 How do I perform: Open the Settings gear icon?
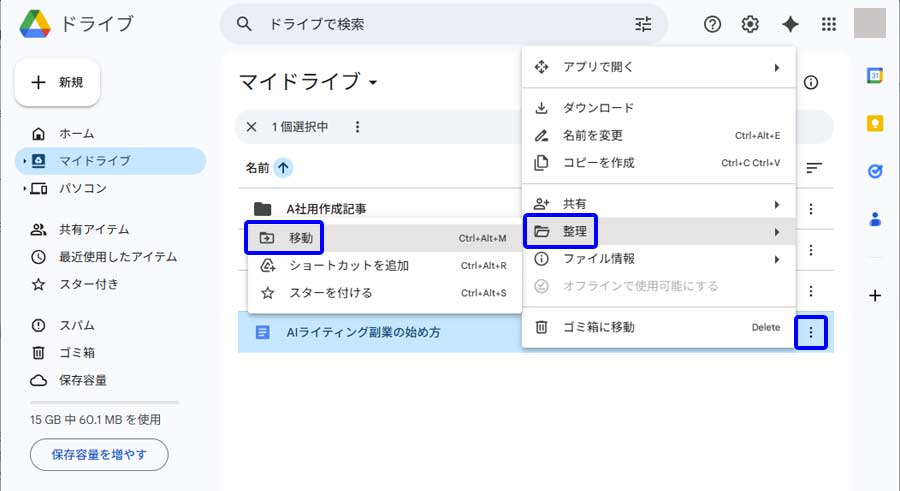coord(750,25)
